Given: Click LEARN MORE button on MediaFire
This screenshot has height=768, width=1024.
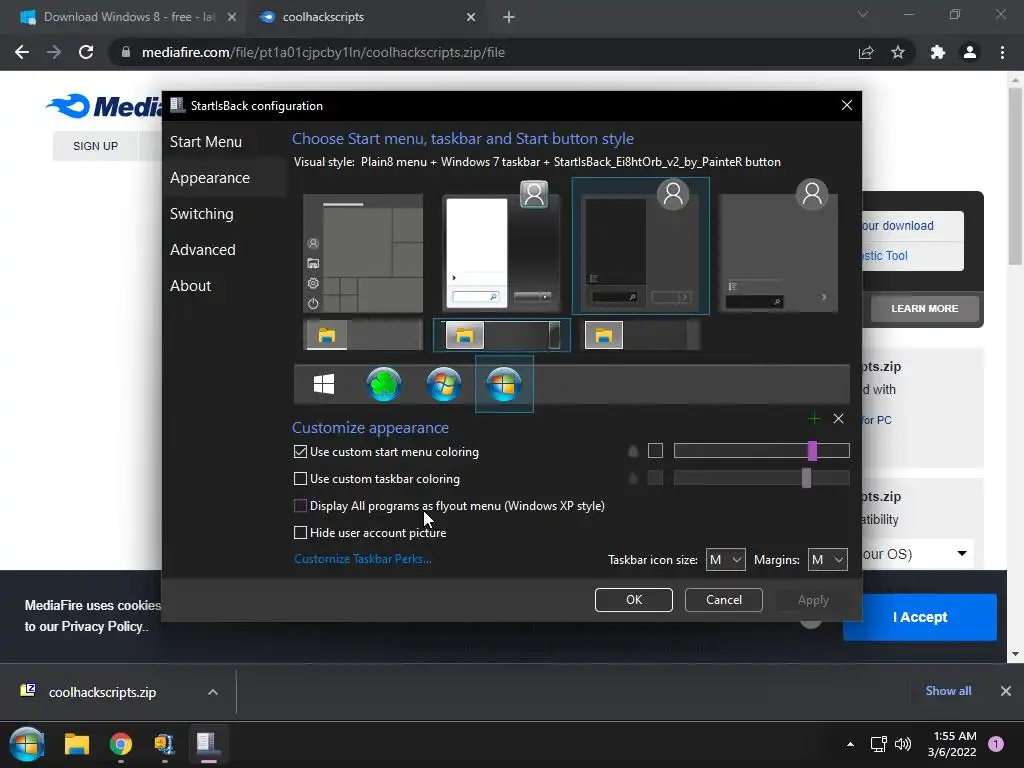Looking at the screenshot, I should 925,308.
